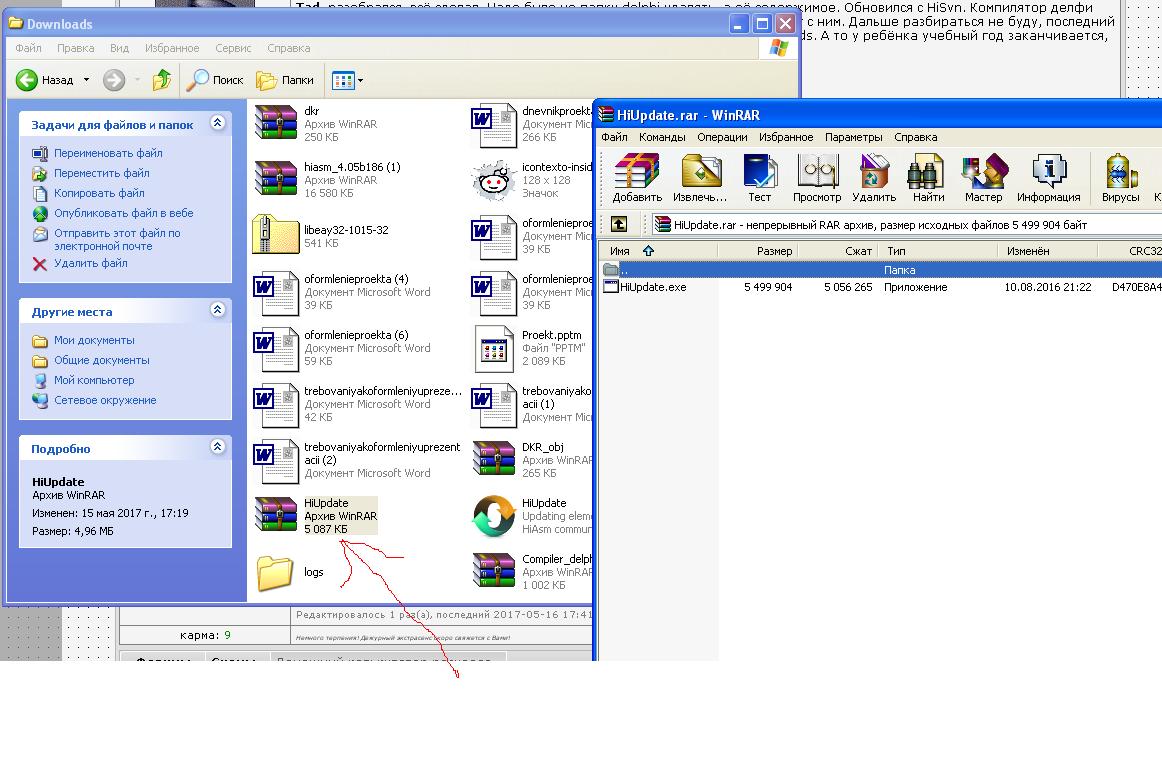The height and width of the screenshot is (784, 1162).
Task: Open Search (Поиск) in Explorer toolbar
Action: [214, 80]
